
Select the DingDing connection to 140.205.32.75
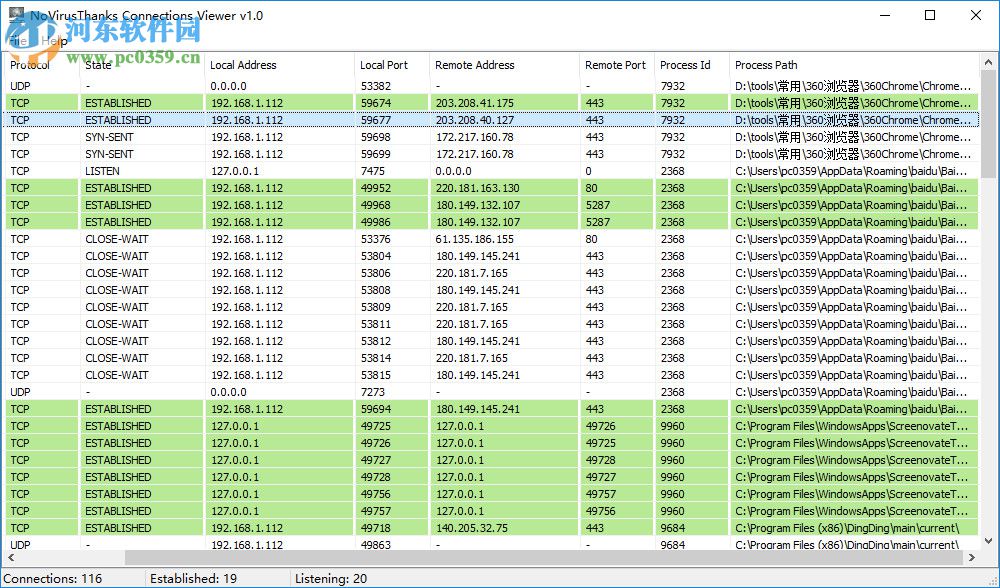coord(300,528)
